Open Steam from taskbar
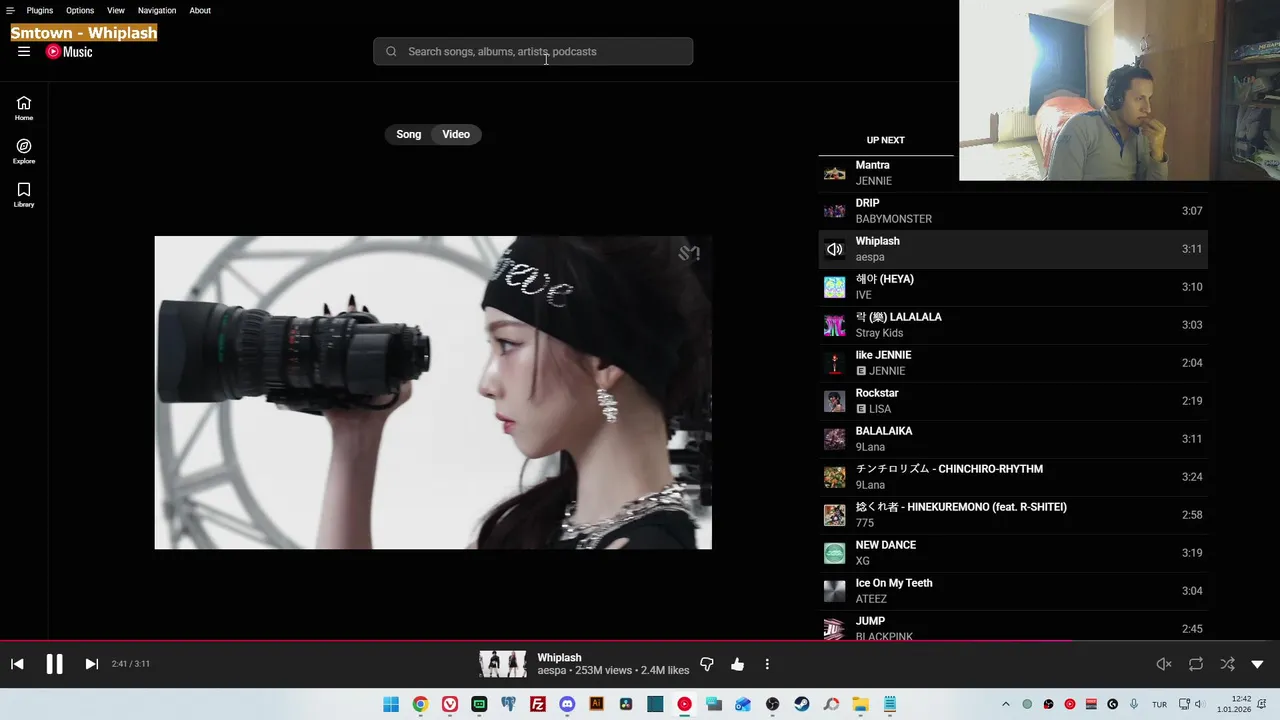 (x=802, y=704)
